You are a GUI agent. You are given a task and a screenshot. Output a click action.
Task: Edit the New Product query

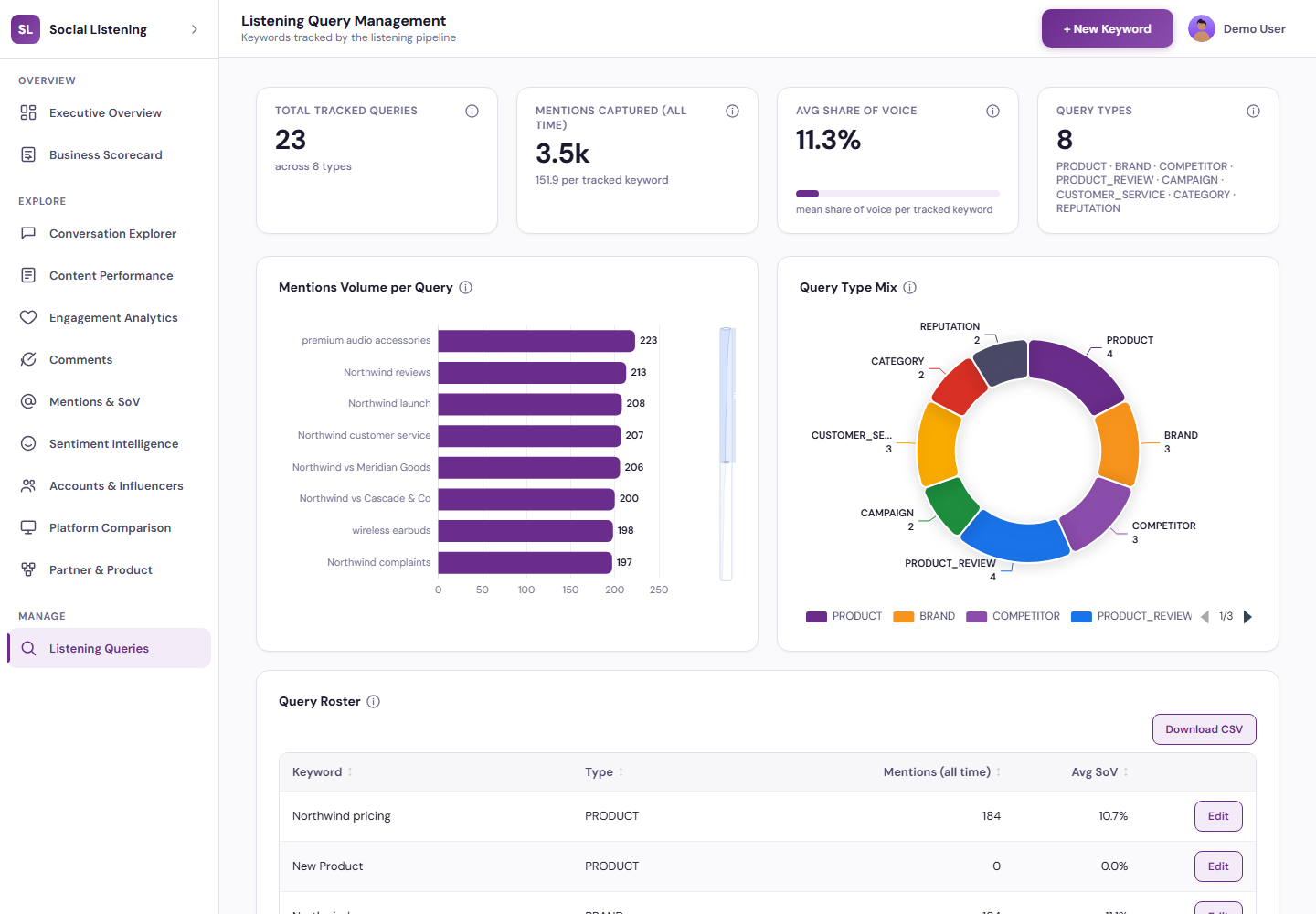(x=1218, y=866)
